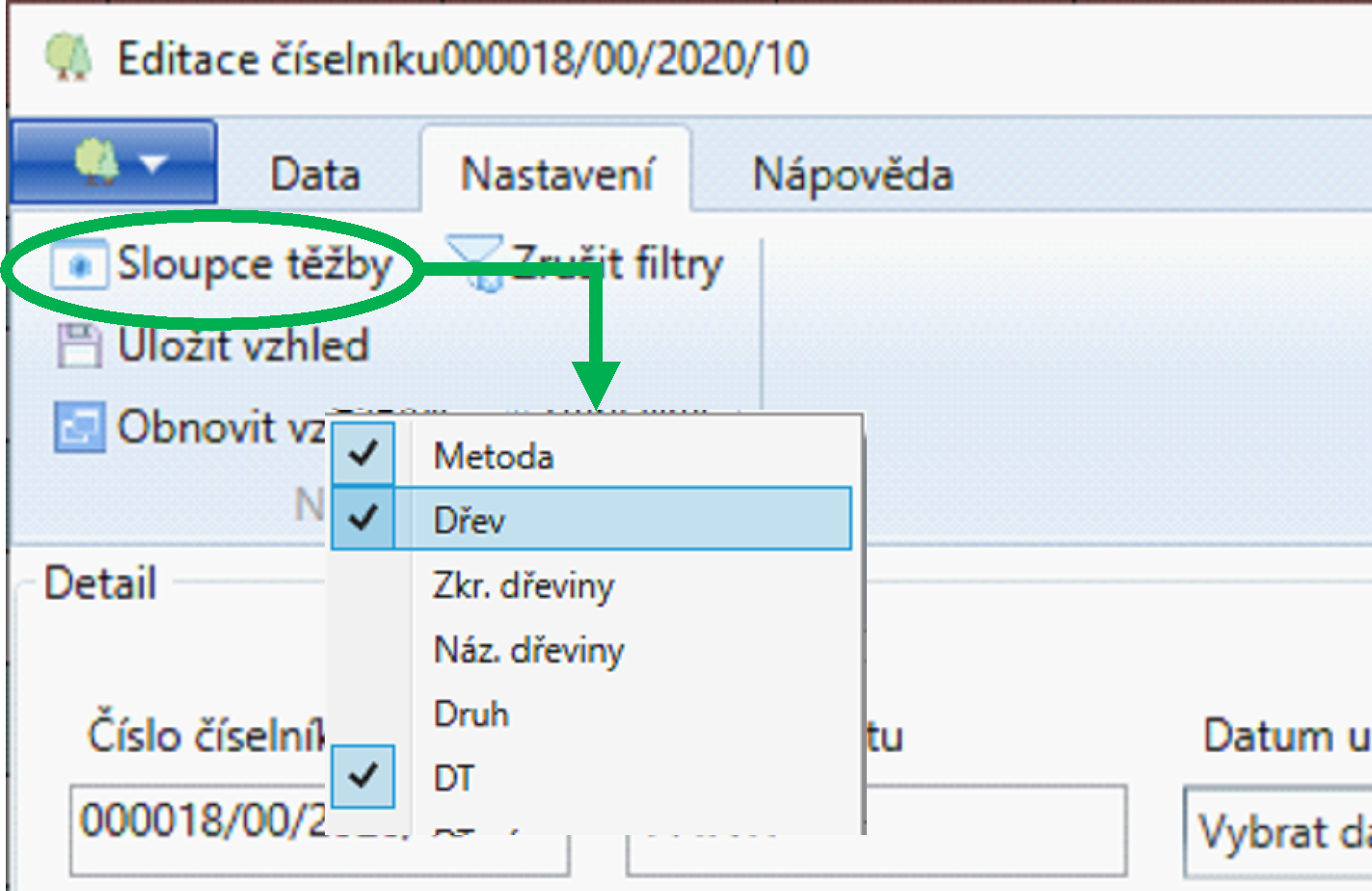Open the Vybrat datum date picker

[1278, 829]
